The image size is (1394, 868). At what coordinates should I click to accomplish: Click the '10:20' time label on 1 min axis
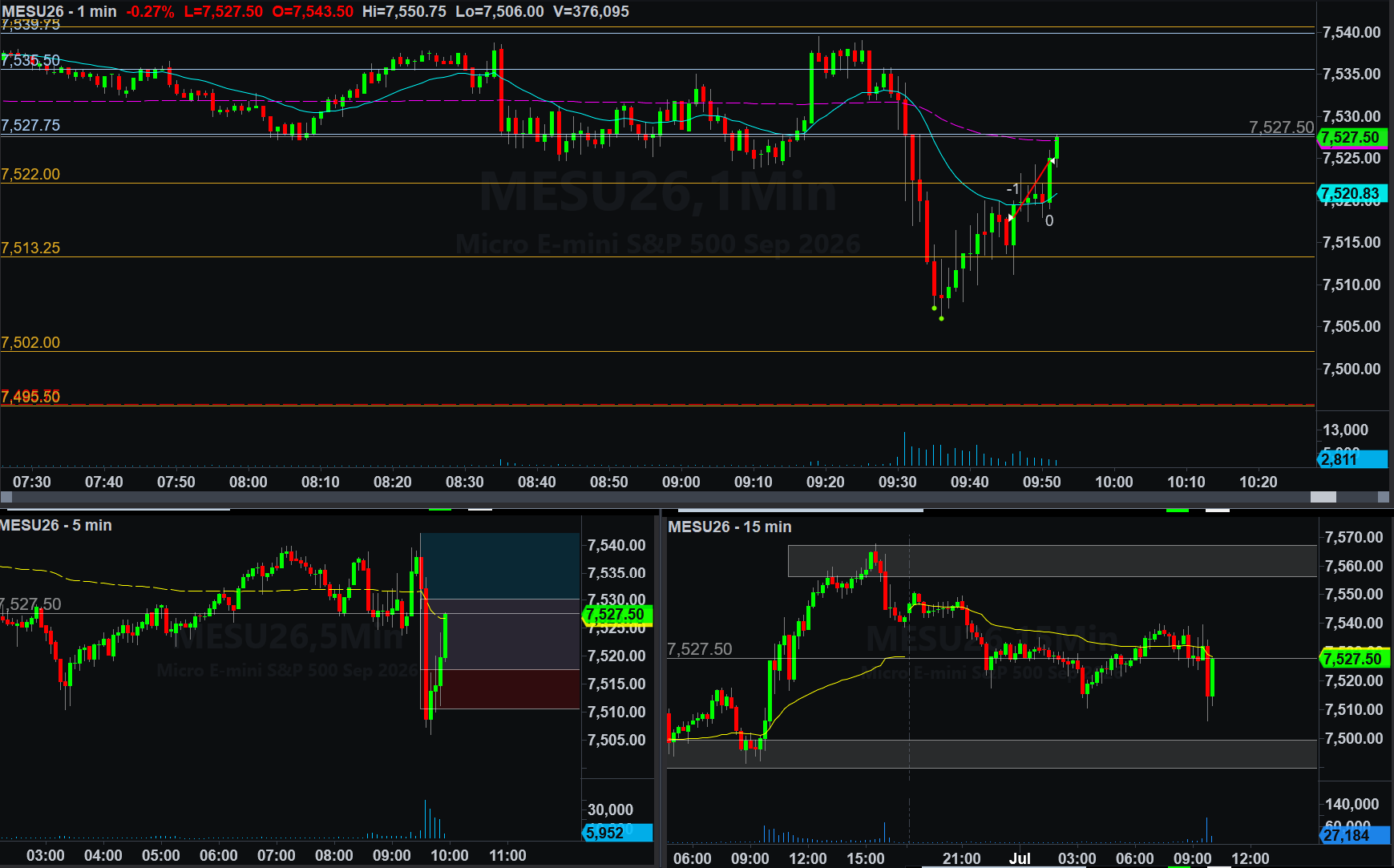click(x=1259, y=482)
